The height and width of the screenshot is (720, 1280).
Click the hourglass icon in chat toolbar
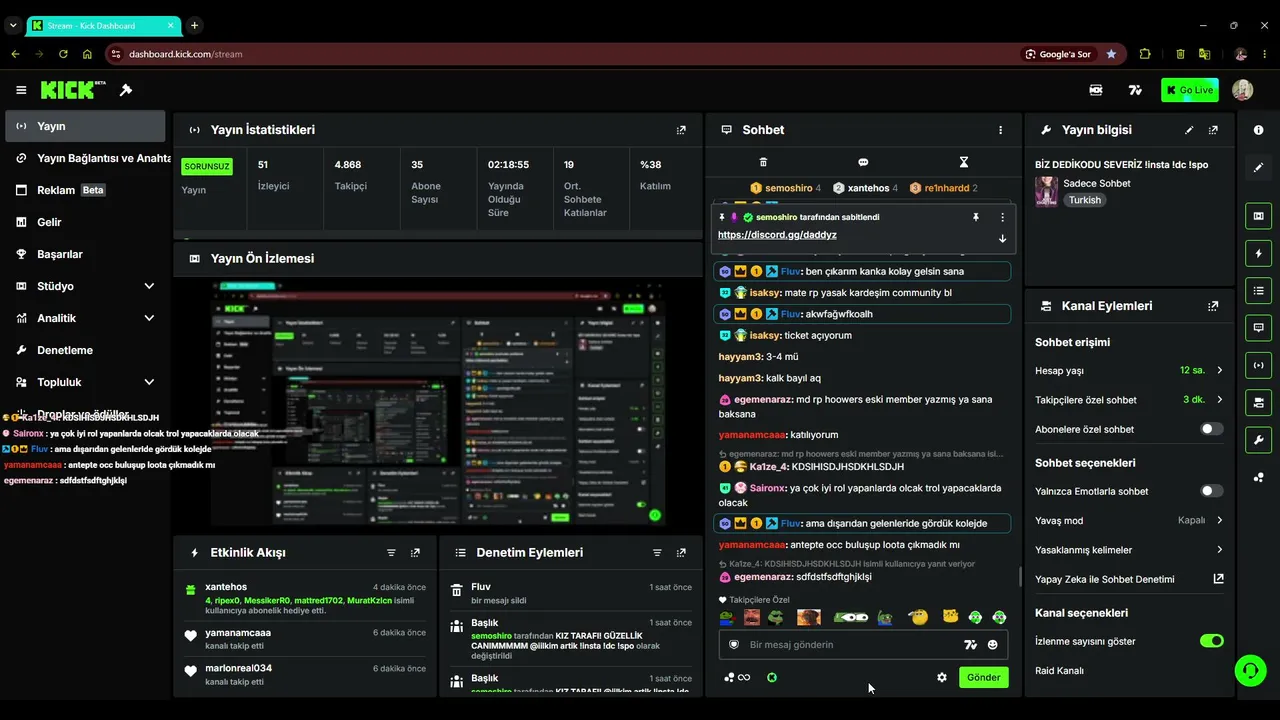(964, 162)
